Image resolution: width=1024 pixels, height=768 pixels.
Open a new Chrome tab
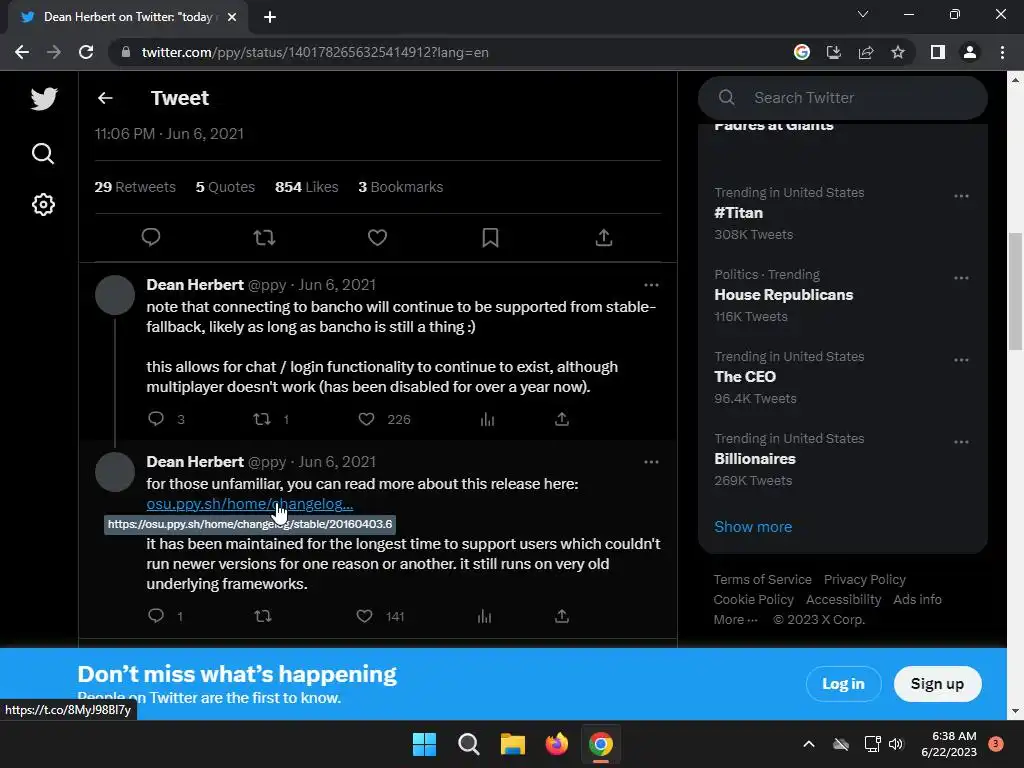pyautogui.click(x=270, y=17)
